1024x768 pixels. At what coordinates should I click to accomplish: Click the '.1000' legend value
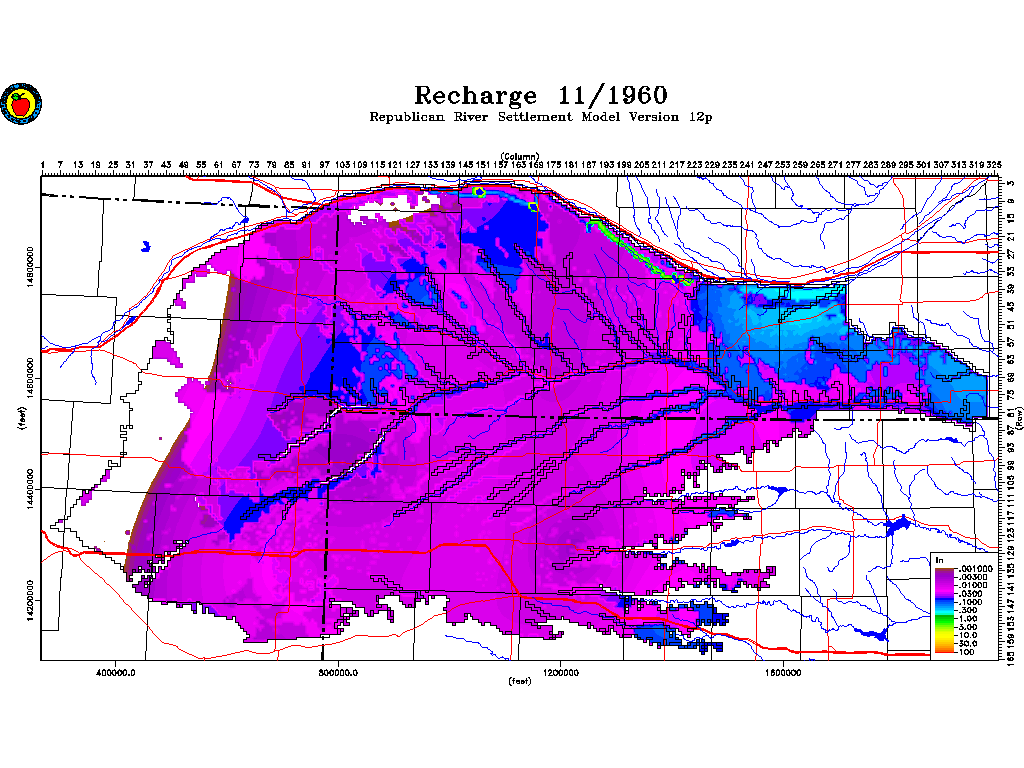point(970,602)
